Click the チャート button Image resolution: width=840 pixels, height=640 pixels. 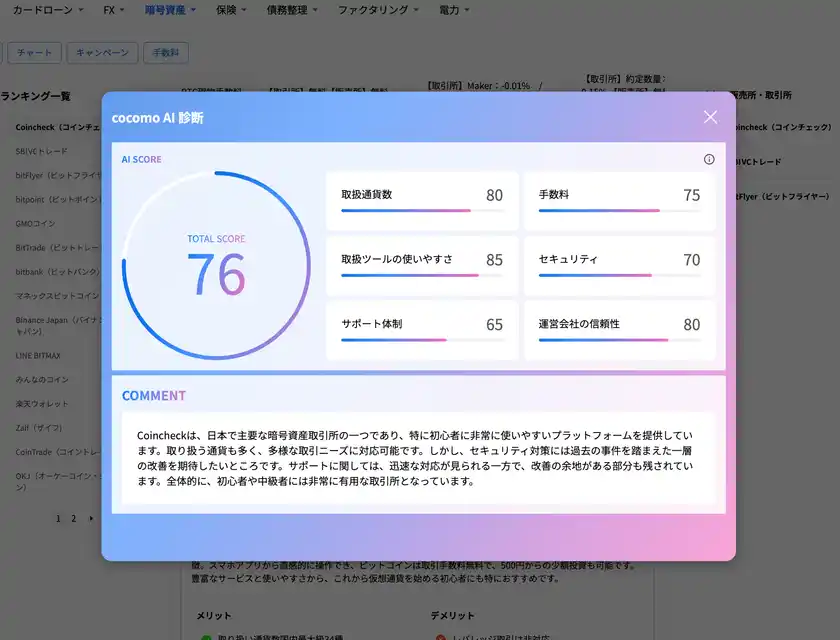34,53
